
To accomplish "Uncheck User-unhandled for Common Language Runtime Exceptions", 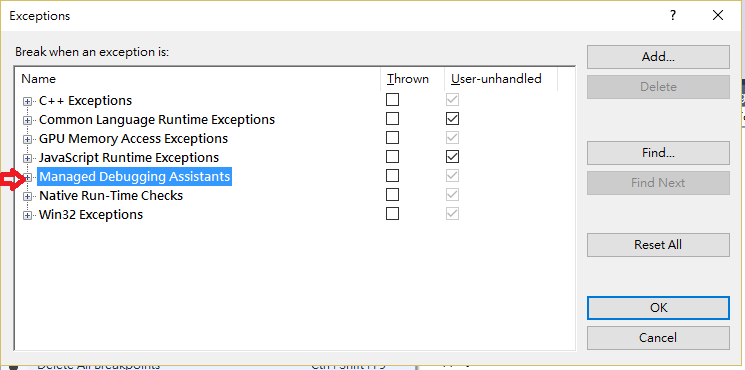I will click(452, 119).
